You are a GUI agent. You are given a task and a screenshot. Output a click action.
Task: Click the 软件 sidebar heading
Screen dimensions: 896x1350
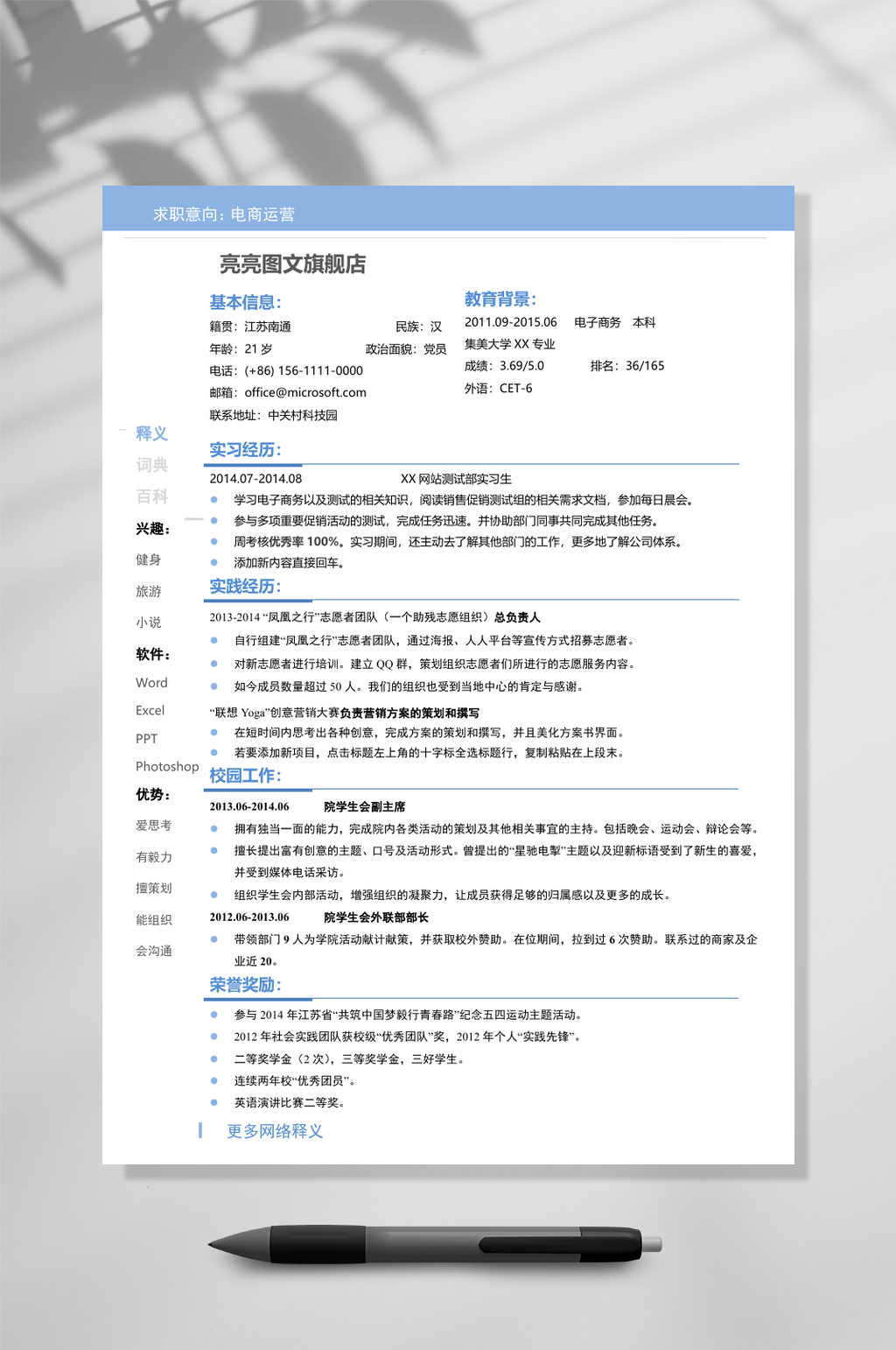(x=153, y=654)
